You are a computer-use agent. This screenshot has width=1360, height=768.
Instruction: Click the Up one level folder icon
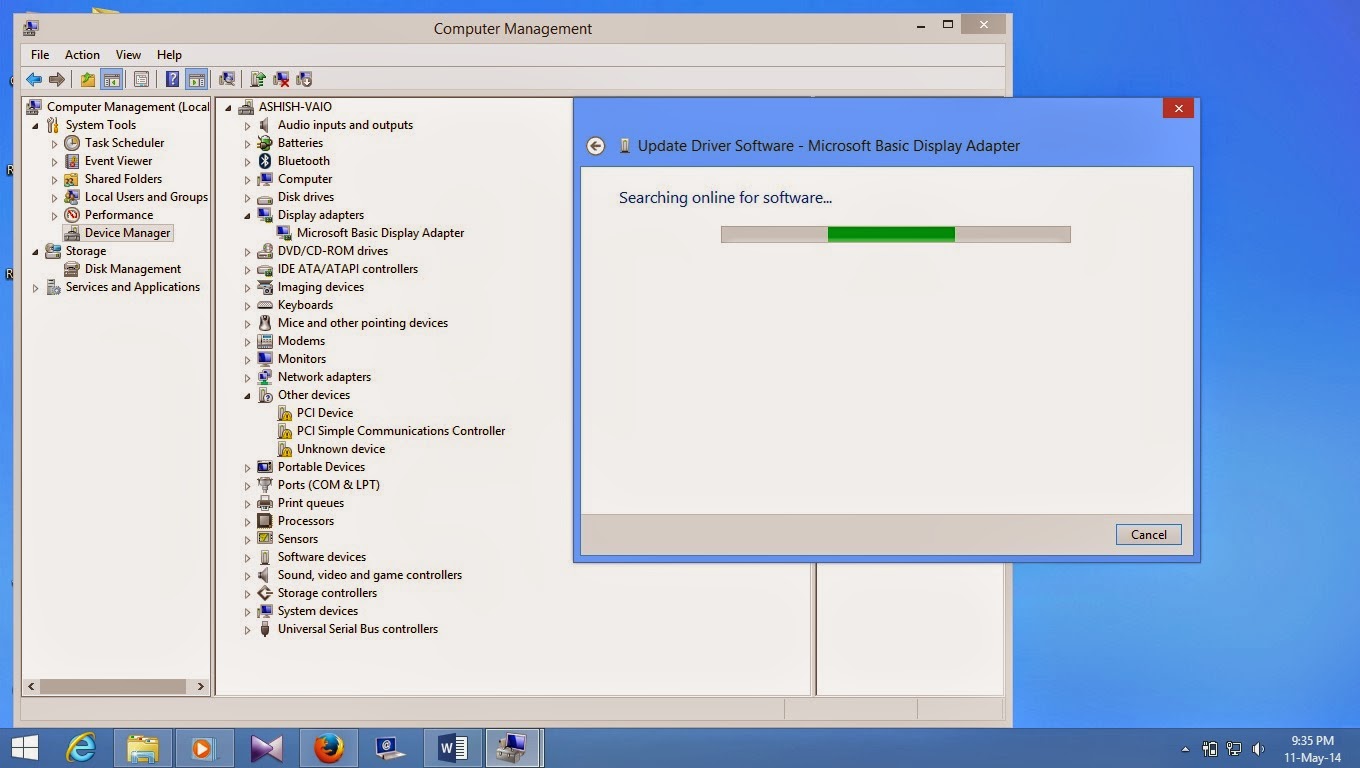(88, 79)
